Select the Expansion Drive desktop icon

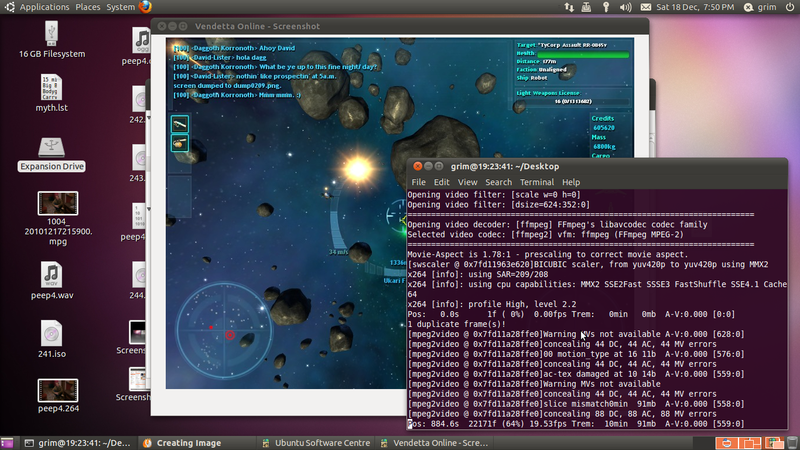[x=52, y=154]
